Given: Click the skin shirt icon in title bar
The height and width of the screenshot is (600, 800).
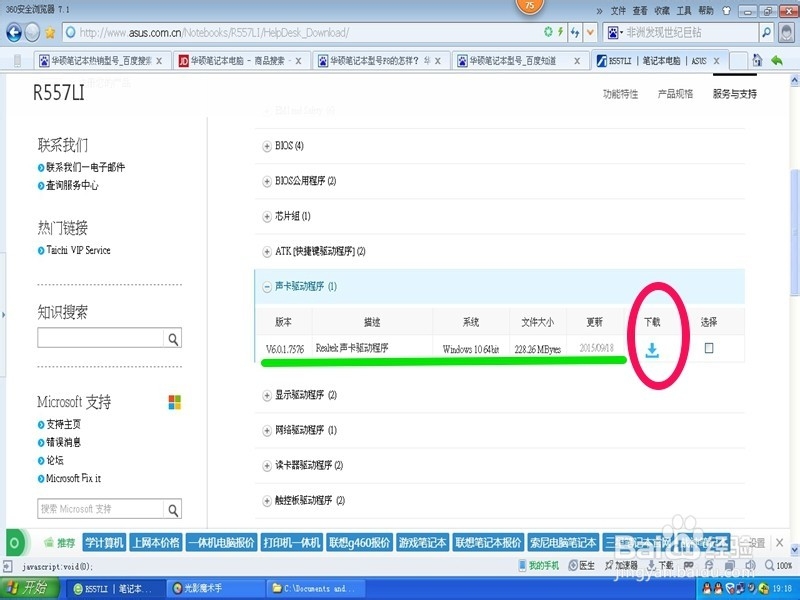Looking at the screenshot, I should [727, 10].
